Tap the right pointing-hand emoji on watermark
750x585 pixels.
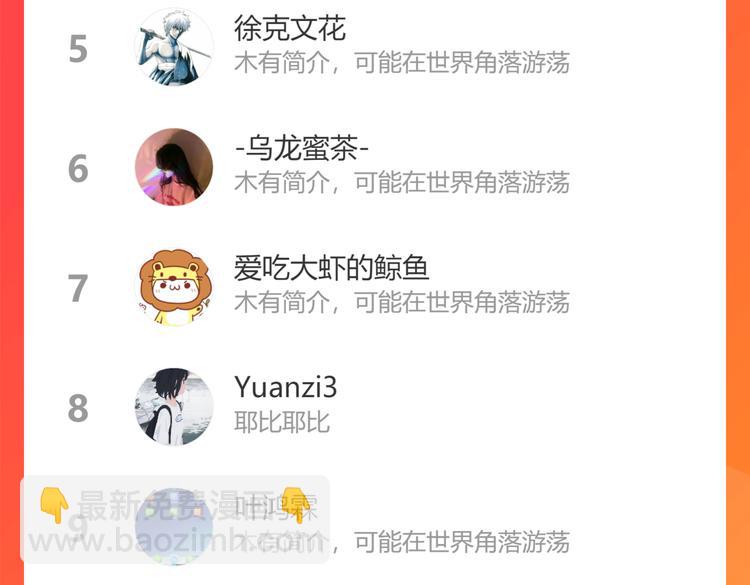[x=296, y=505]
